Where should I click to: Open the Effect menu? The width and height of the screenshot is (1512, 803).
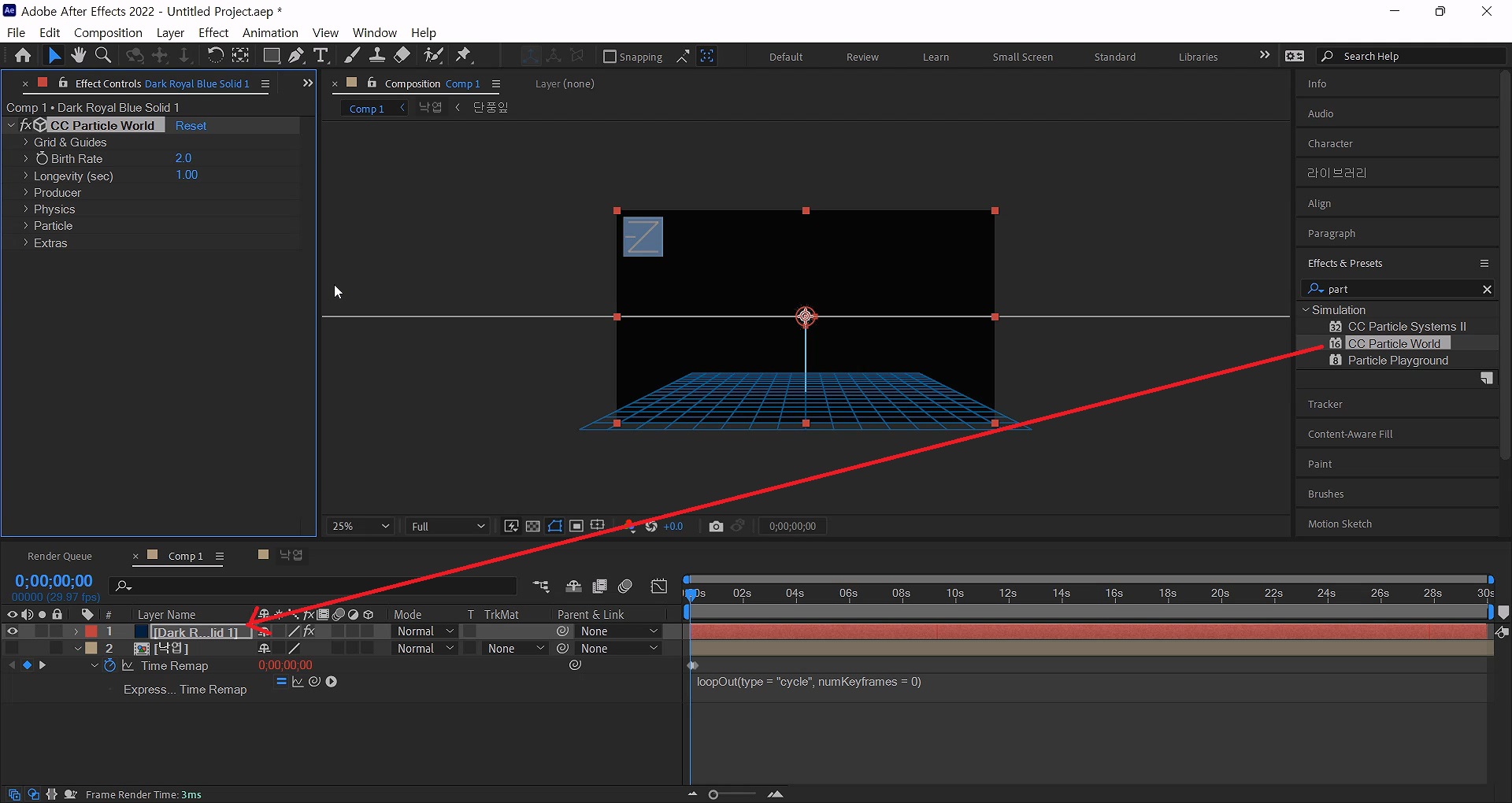(x=213, y=32)
